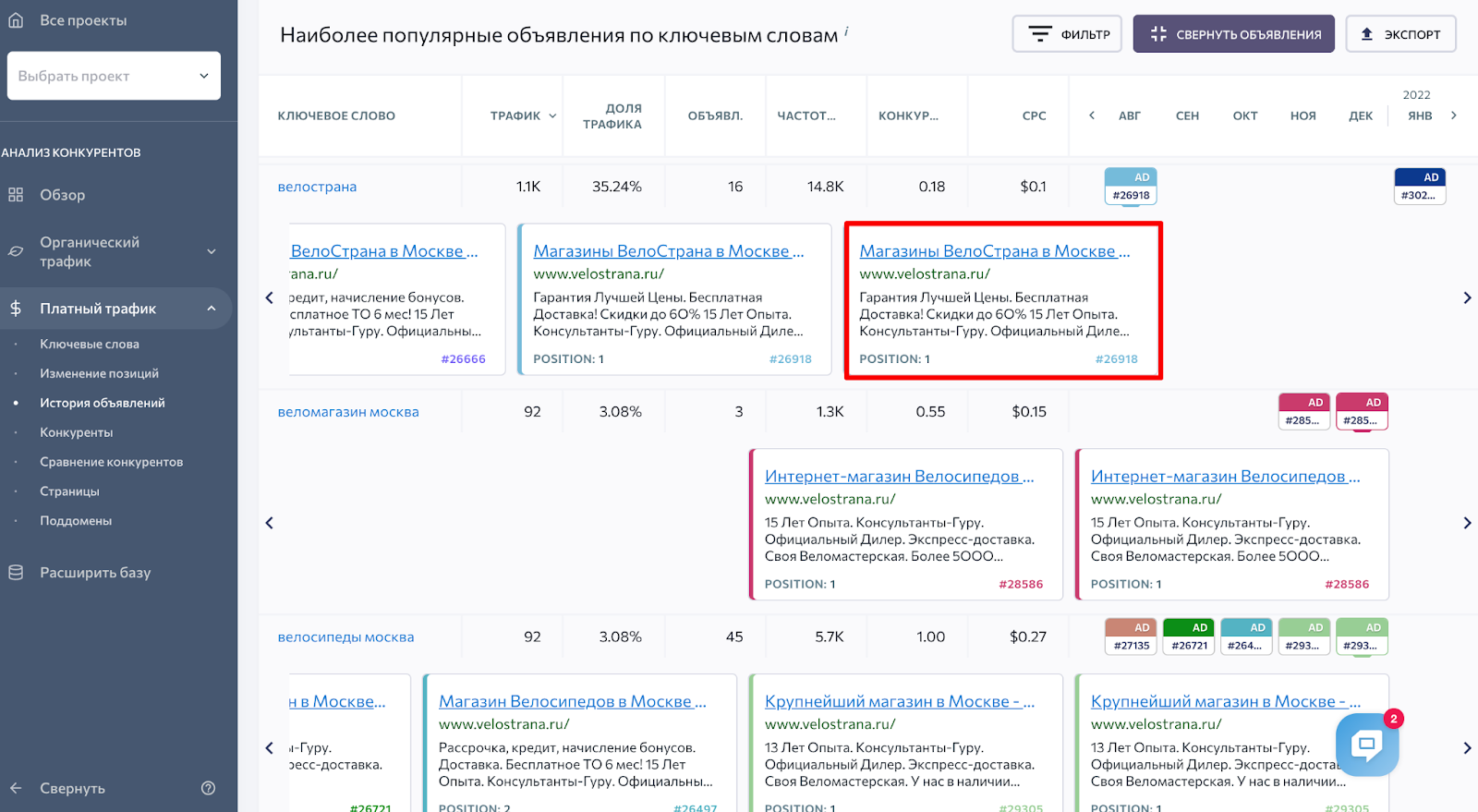Click АВГ month label in timeline

pyautogui.click(x=1130, y=115)
